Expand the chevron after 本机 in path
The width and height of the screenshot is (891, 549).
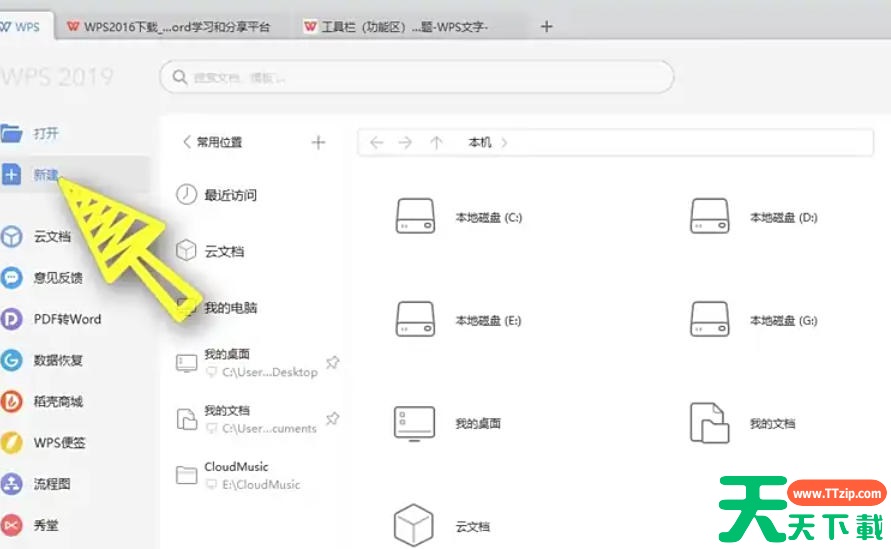(504, 143)
